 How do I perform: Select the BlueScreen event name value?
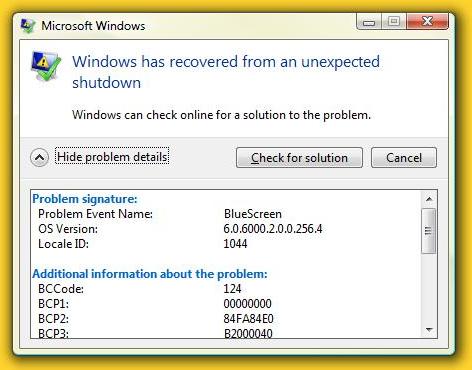click(253, 214)
